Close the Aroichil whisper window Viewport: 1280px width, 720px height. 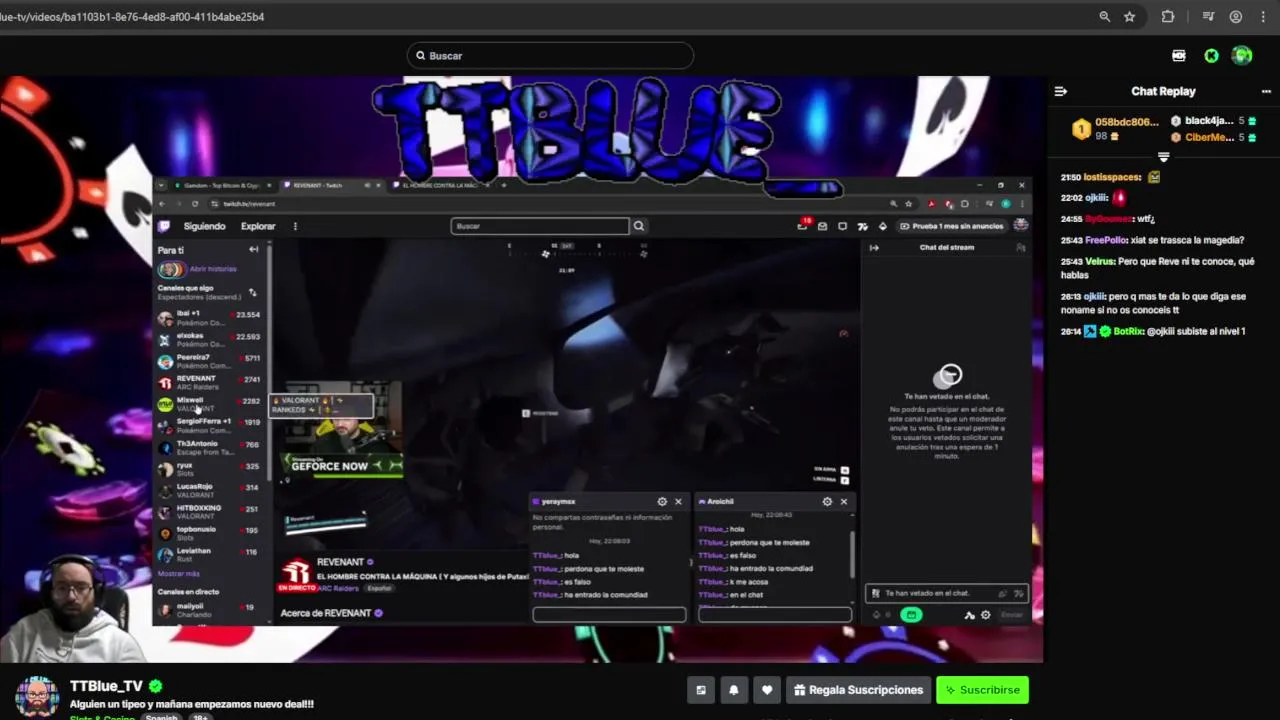point(843,502)
